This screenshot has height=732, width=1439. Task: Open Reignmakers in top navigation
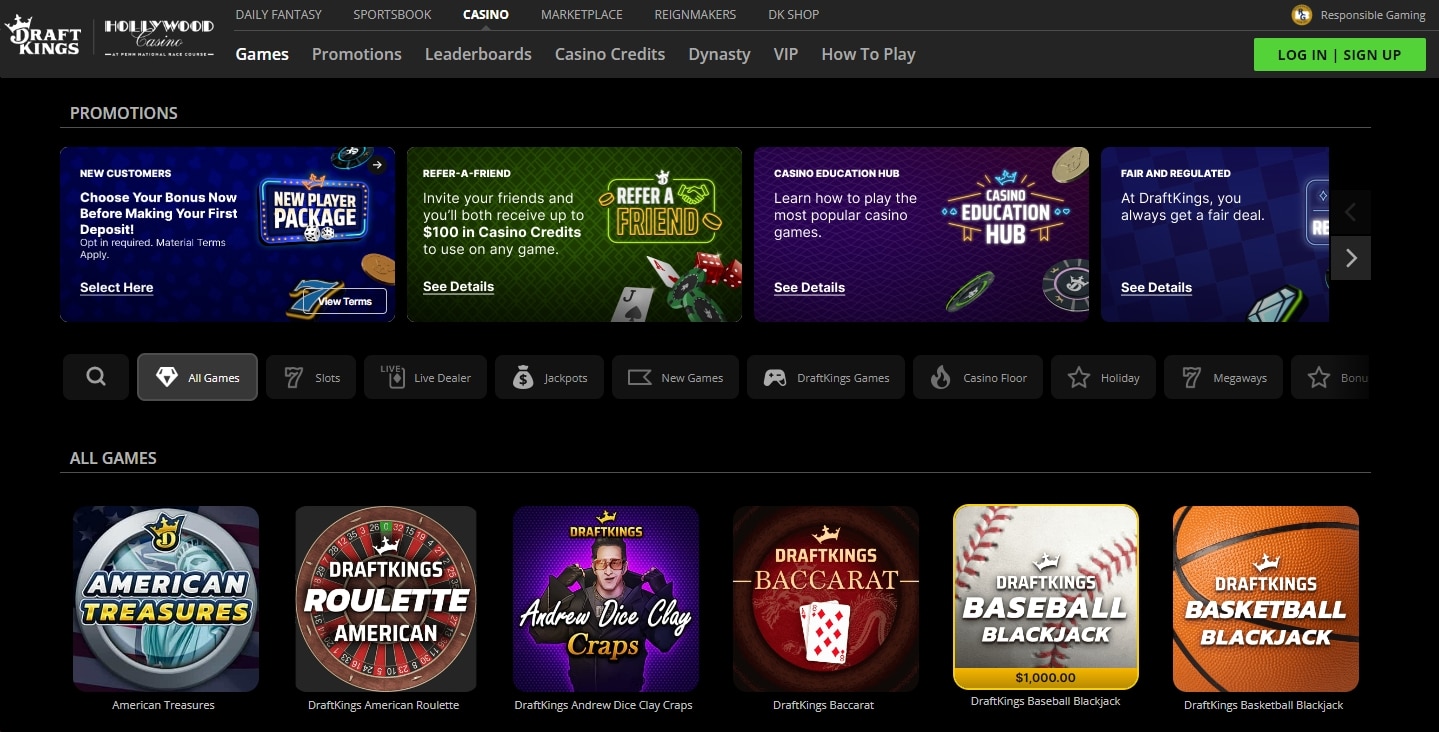695,14
